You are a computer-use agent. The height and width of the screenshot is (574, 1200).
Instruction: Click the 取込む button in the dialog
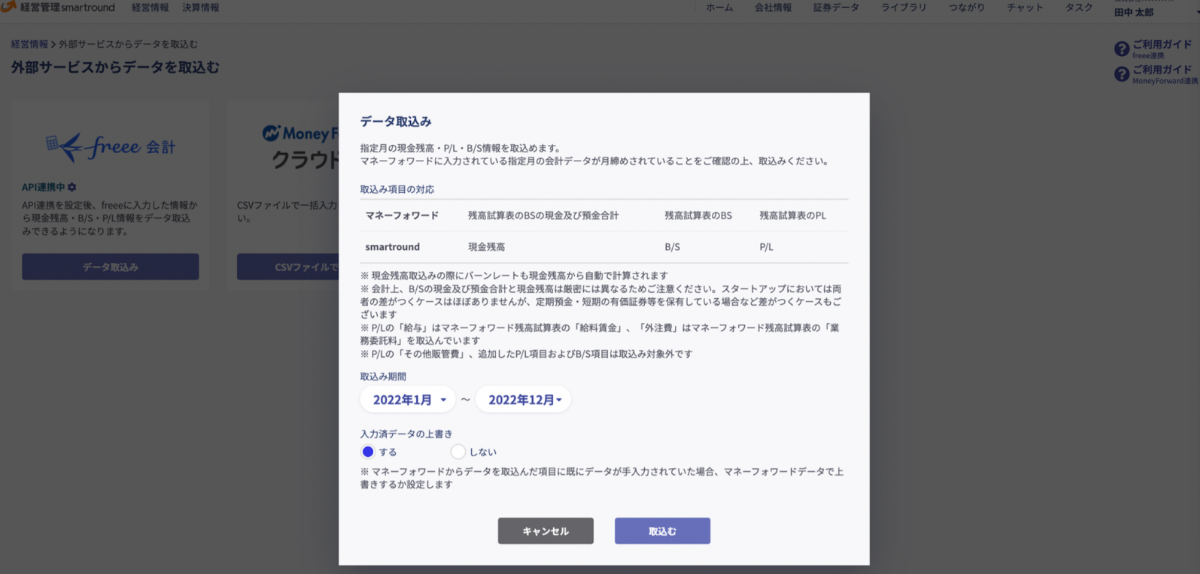(662, 531)
